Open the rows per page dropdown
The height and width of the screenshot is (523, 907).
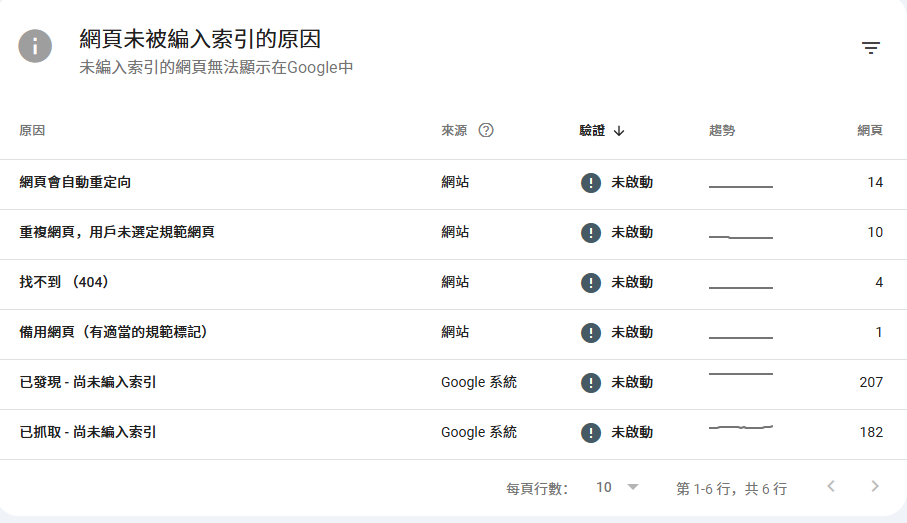[617, 487]
